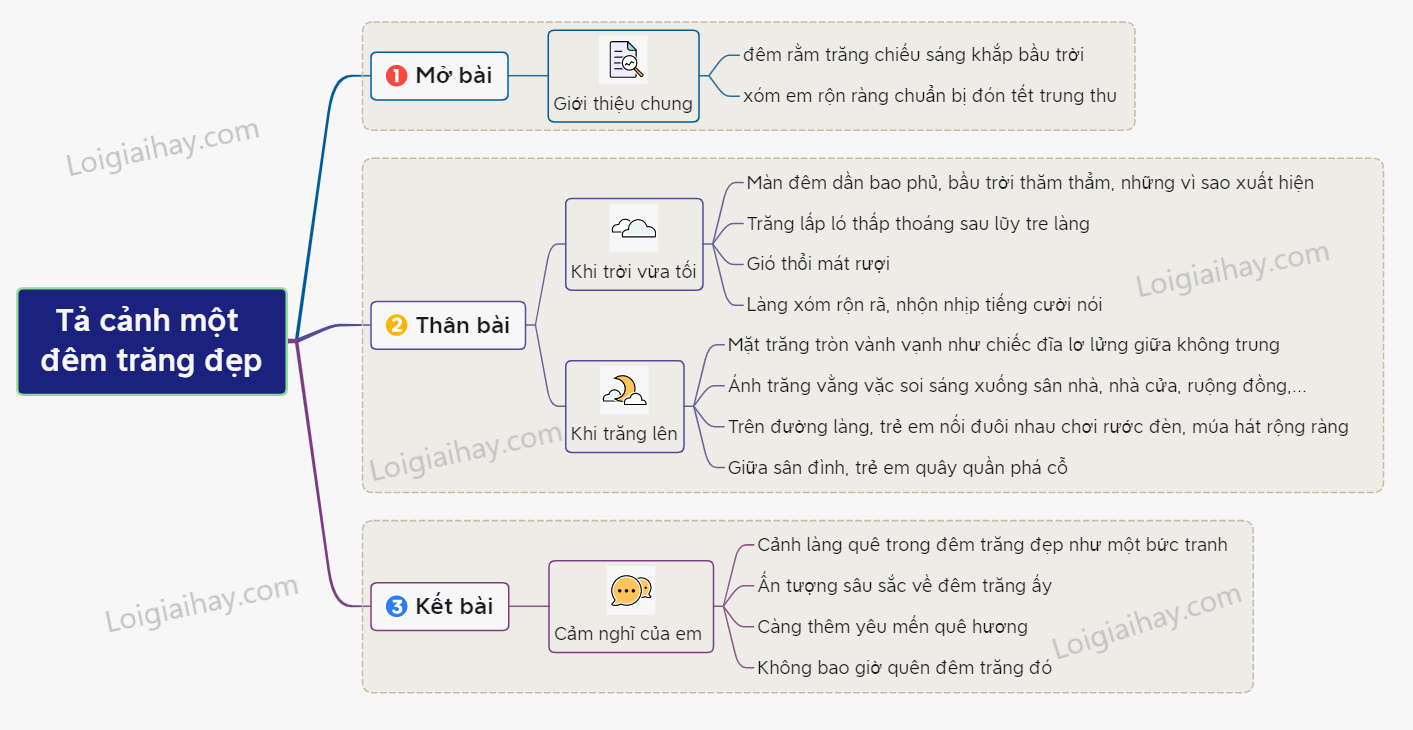Click the Cảm nghĩ của em label
The width and height of the screenshot is (1413, 730).
click(630, 634)
